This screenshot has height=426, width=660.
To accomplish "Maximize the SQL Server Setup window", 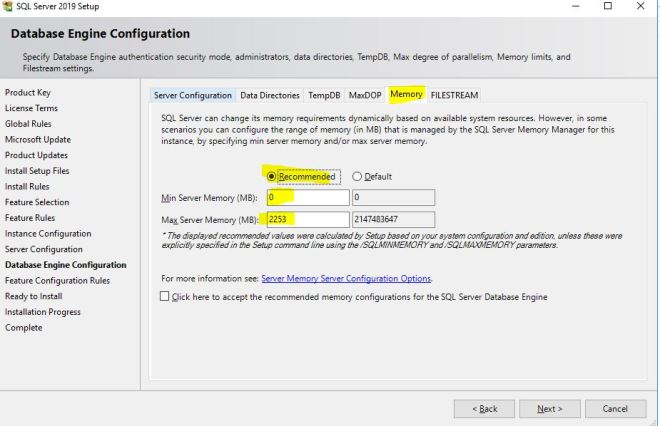I will [x=605, y=6].
